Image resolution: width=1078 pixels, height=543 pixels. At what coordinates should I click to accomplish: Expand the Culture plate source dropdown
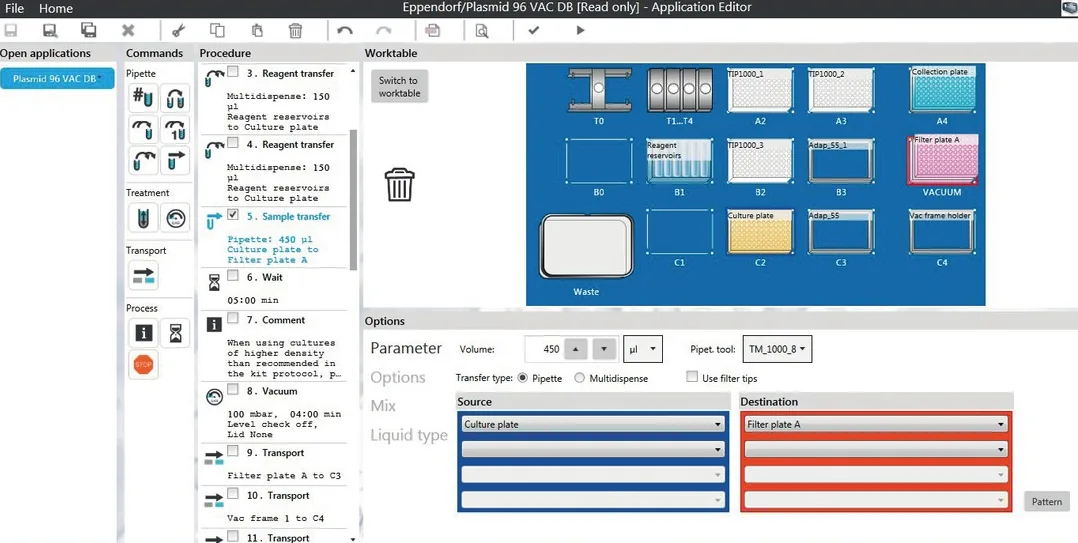click(593, 425)
